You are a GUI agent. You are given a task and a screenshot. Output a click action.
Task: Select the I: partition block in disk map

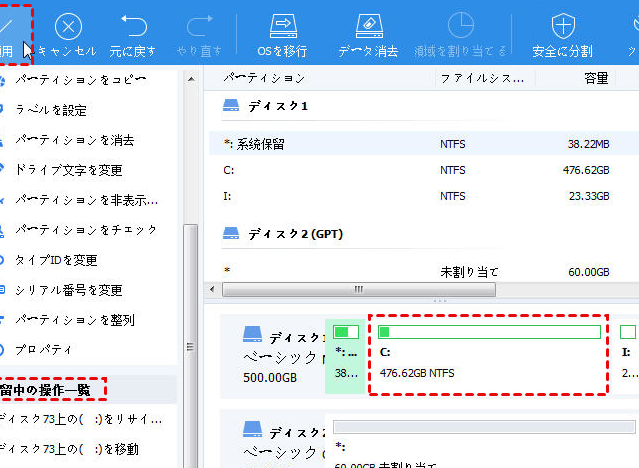[626, 356]
